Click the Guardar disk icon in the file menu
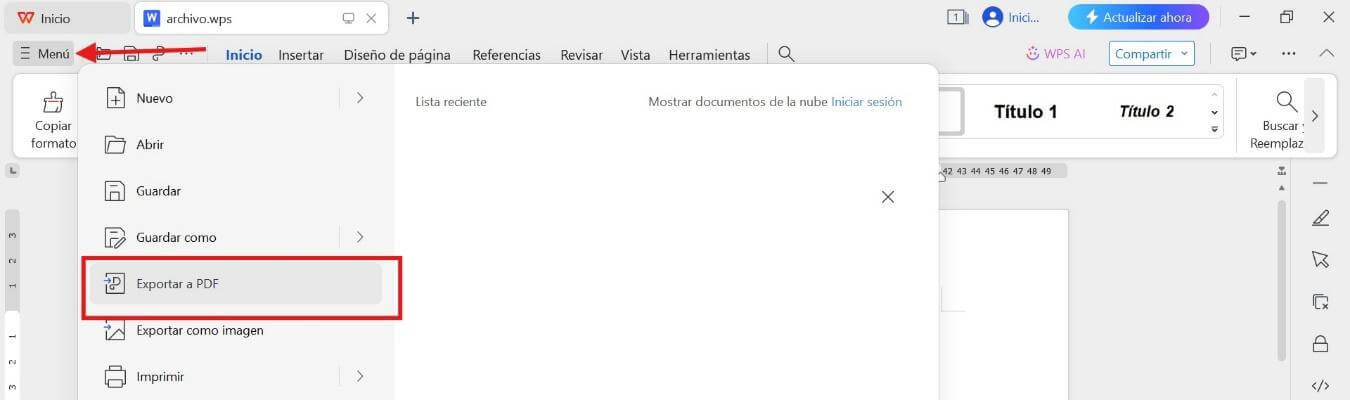Viewport: 1350px width, 400px height. pyautogui.click(x=116, y=190)
